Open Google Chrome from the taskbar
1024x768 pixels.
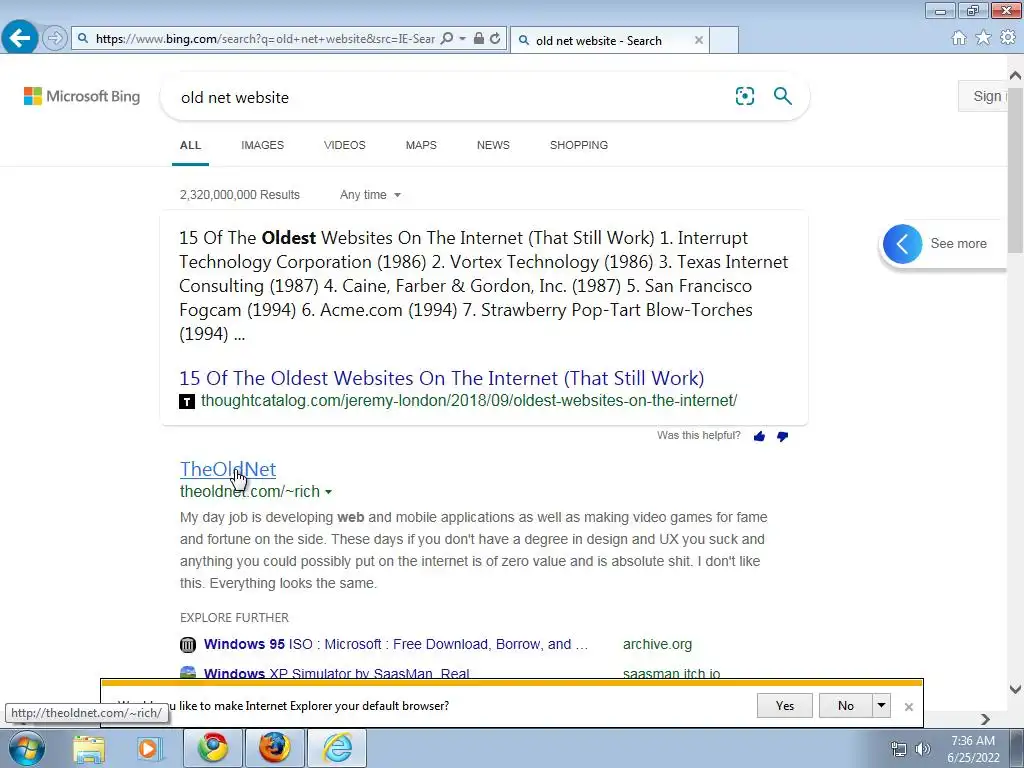[213, 748]
